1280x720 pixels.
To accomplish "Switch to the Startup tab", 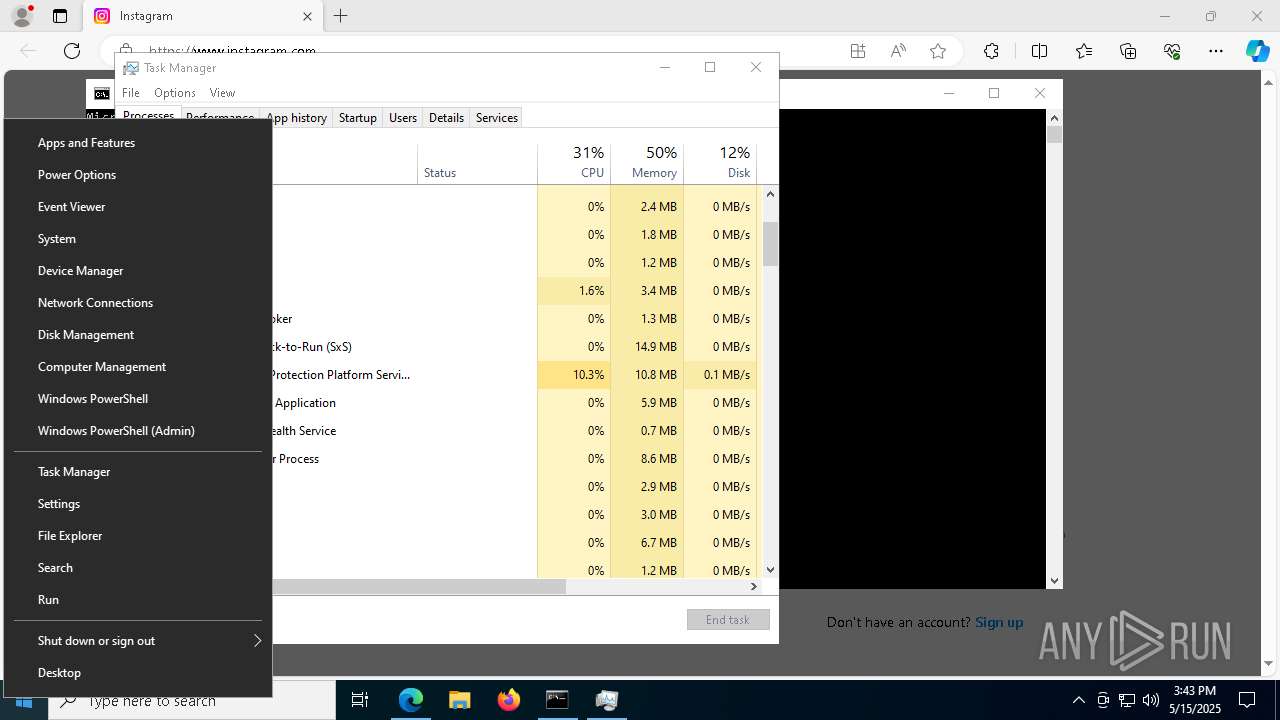I will point(358,118).
